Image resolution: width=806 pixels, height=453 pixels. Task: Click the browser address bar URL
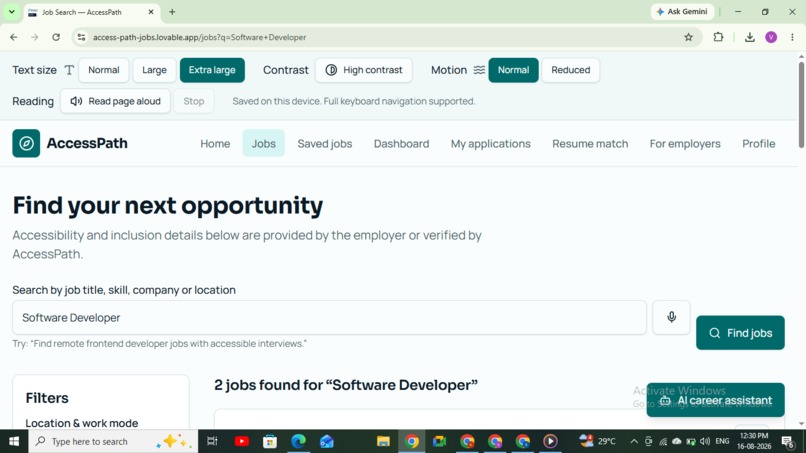point(199,37)
